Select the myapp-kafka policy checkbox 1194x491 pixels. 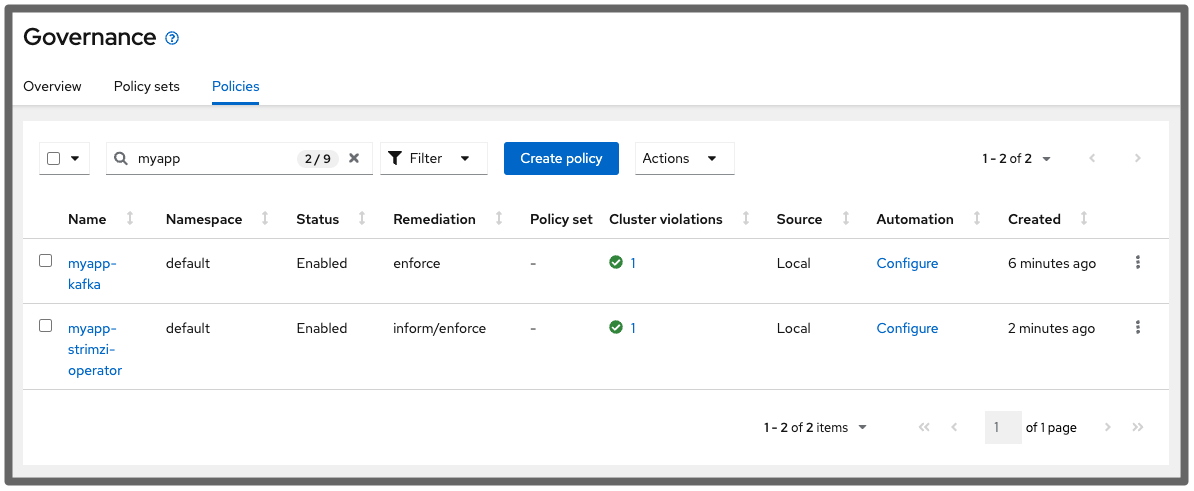click(45, 261)
